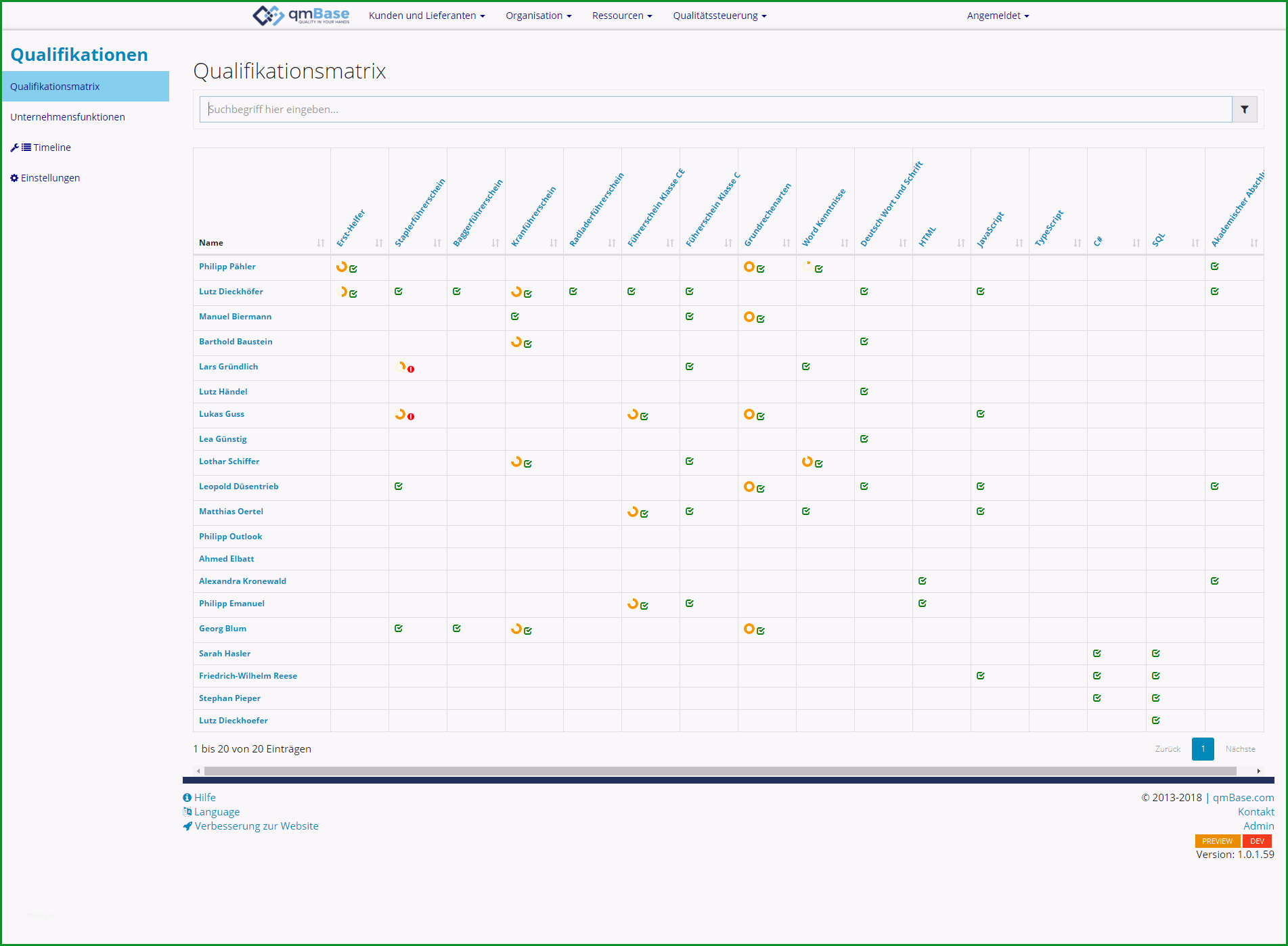Image resolution: width=1288 pixels, height=946 pixels.
Task: Click the Zurück pagination button
Action: click(1168, 749)
